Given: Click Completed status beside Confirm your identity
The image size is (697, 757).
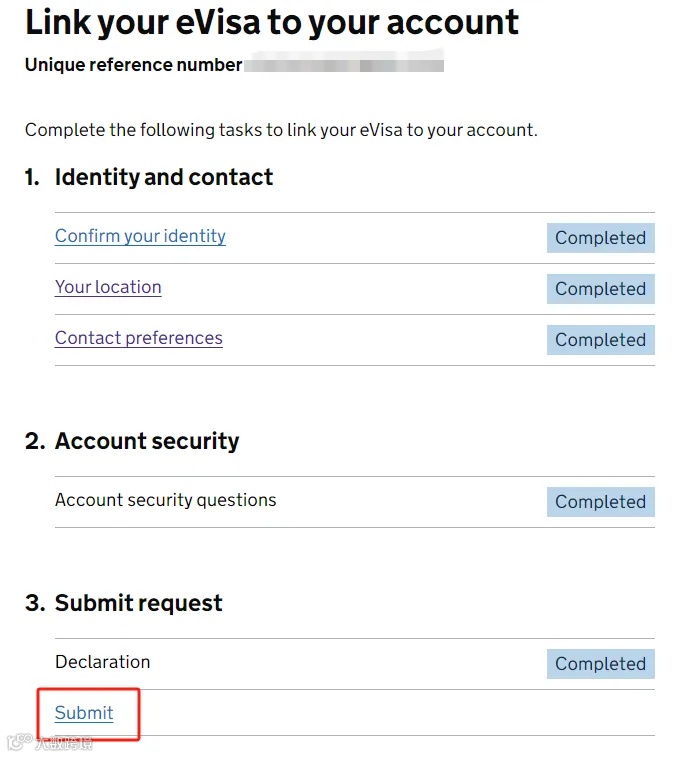Looking at the screenshot, I should pyautogui.click(x=600, y=238).
